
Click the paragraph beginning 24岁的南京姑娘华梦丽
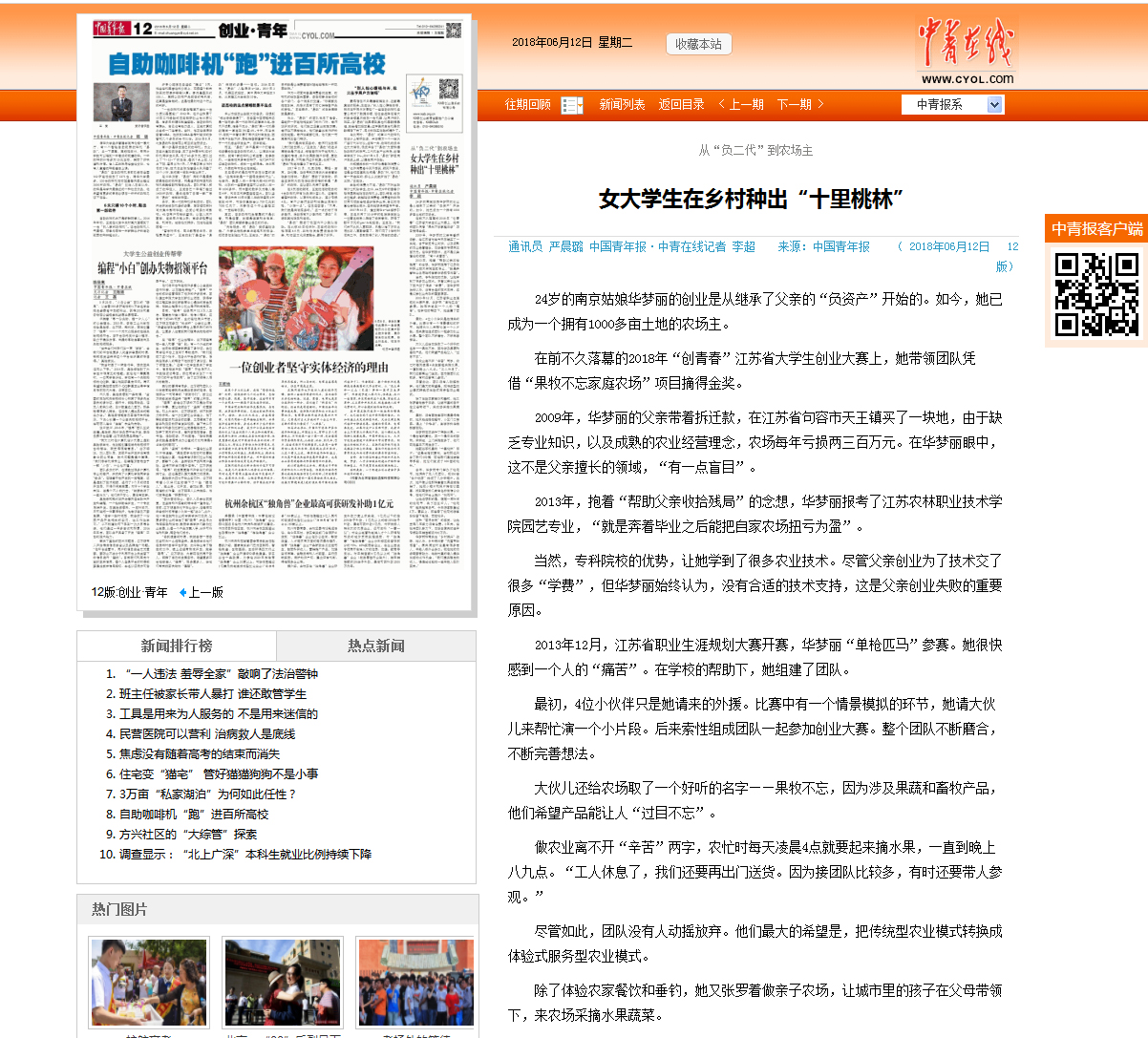coord(755,312)
